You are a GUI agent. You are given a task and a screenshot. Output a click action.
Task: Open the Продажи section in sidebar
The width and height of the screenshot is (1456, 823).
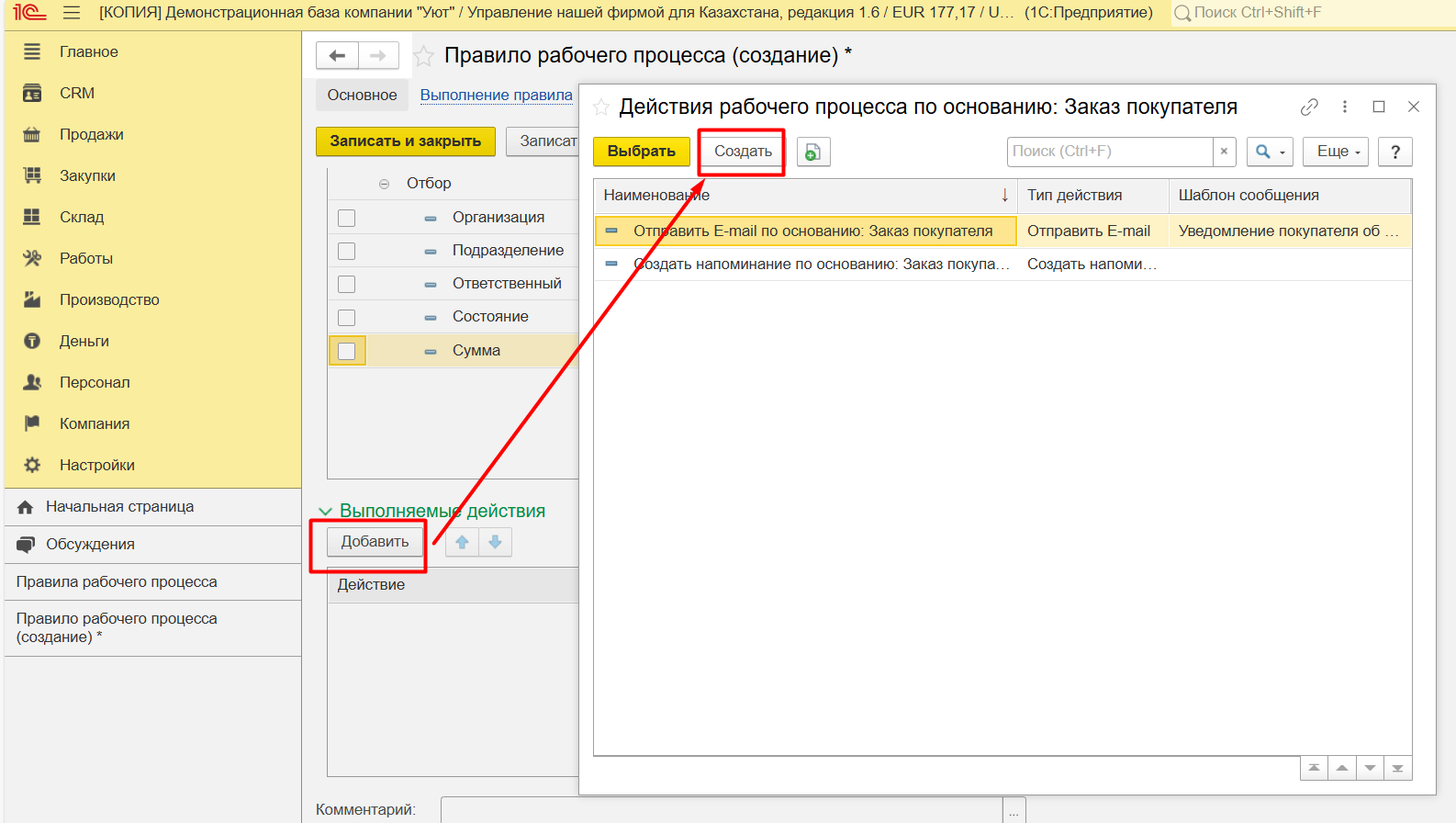[91, 134]
